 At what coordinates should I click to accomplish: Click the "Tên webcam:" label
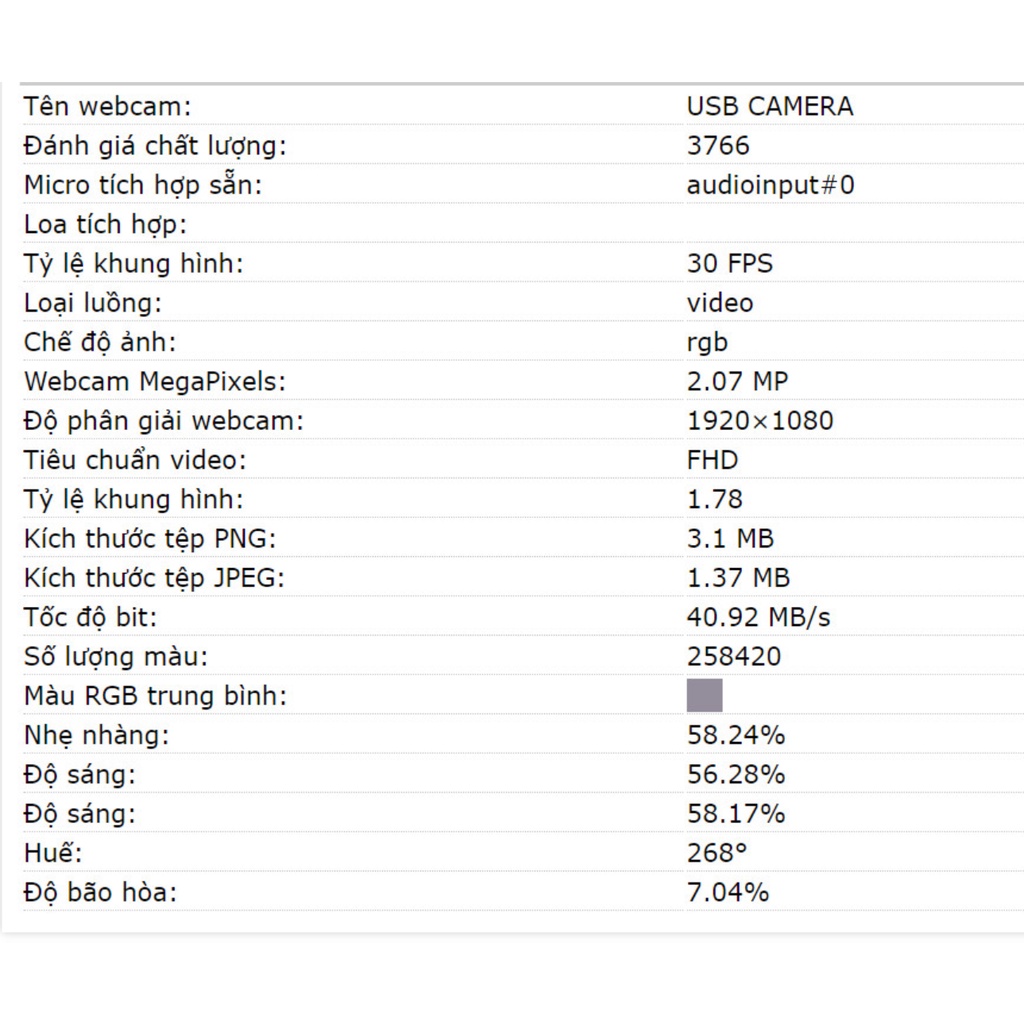click(x=107, y=107)
